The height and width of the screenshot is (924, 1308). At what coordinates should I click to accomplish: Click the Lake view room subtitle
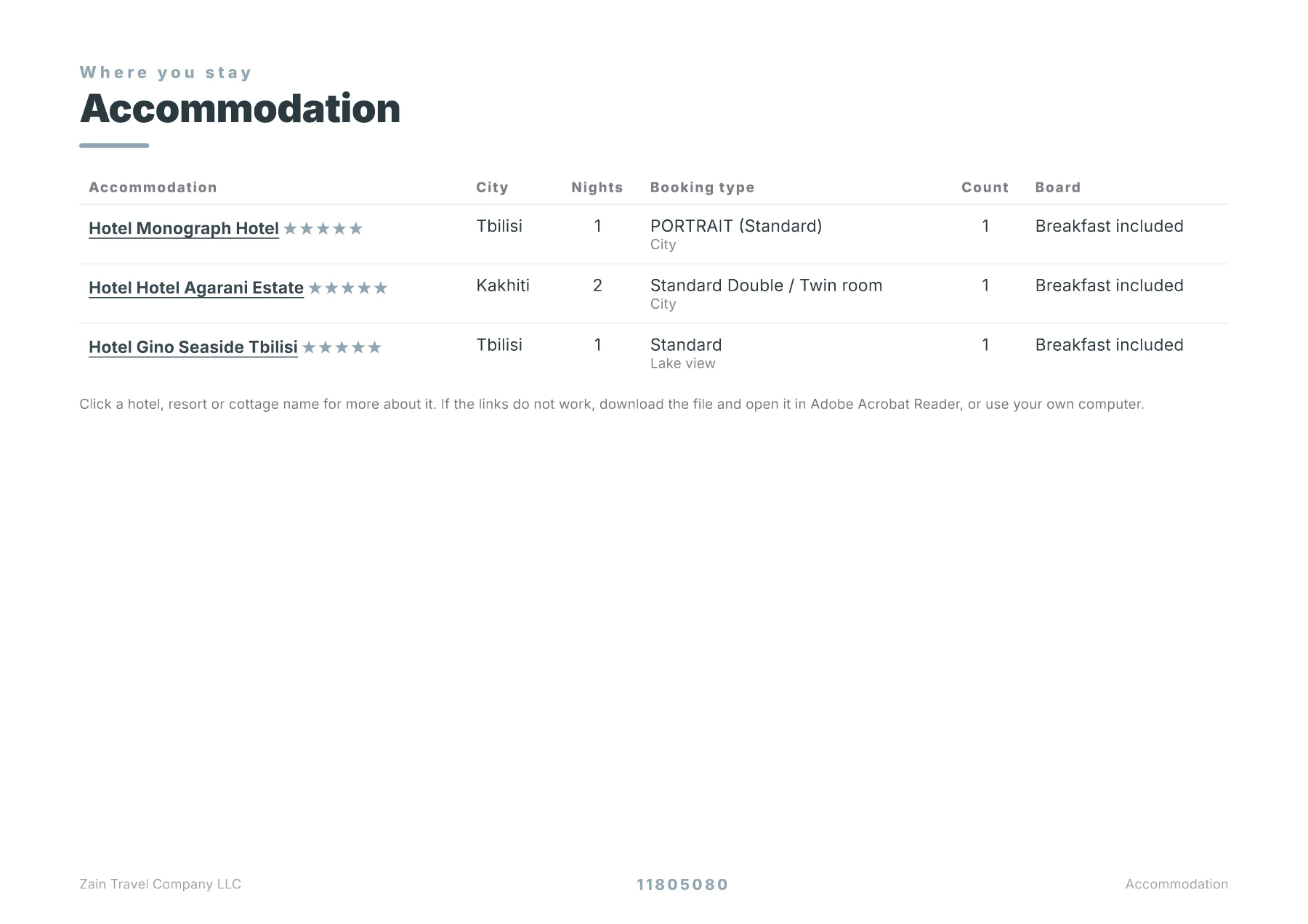[682, 363]
